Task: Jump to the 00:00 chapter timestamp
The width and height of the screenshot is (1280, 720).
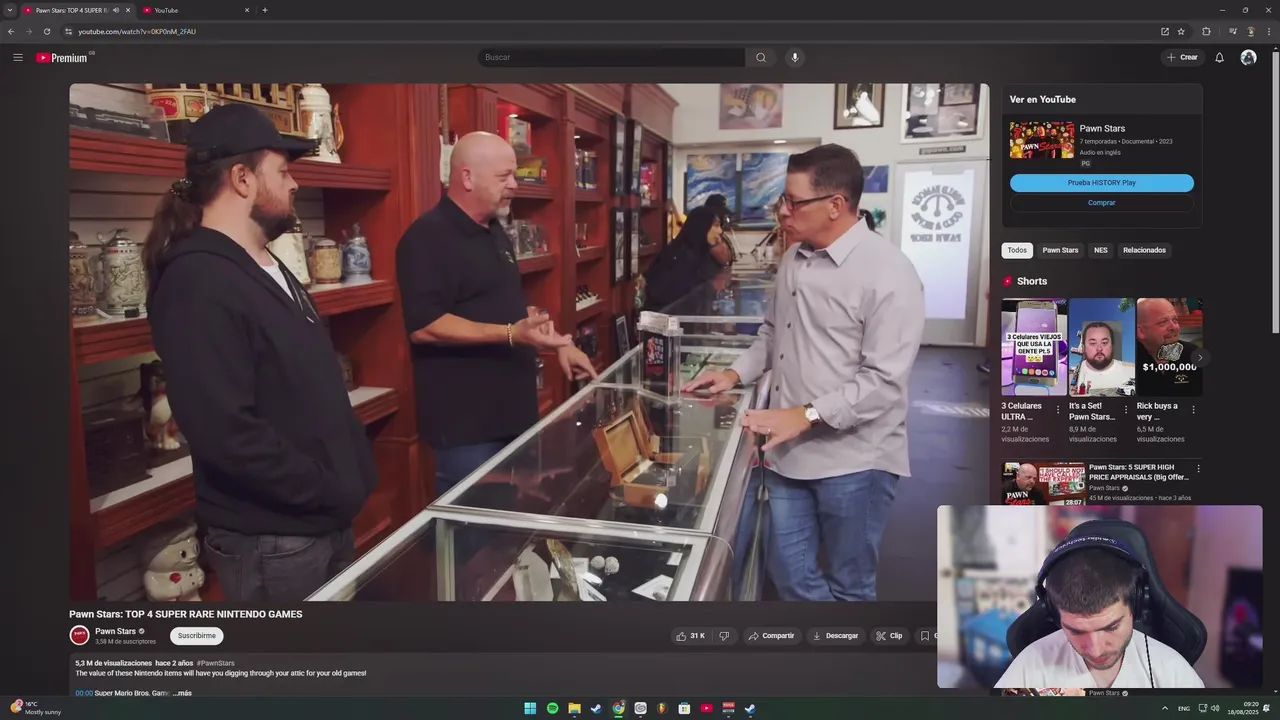Action: (84, 693)
